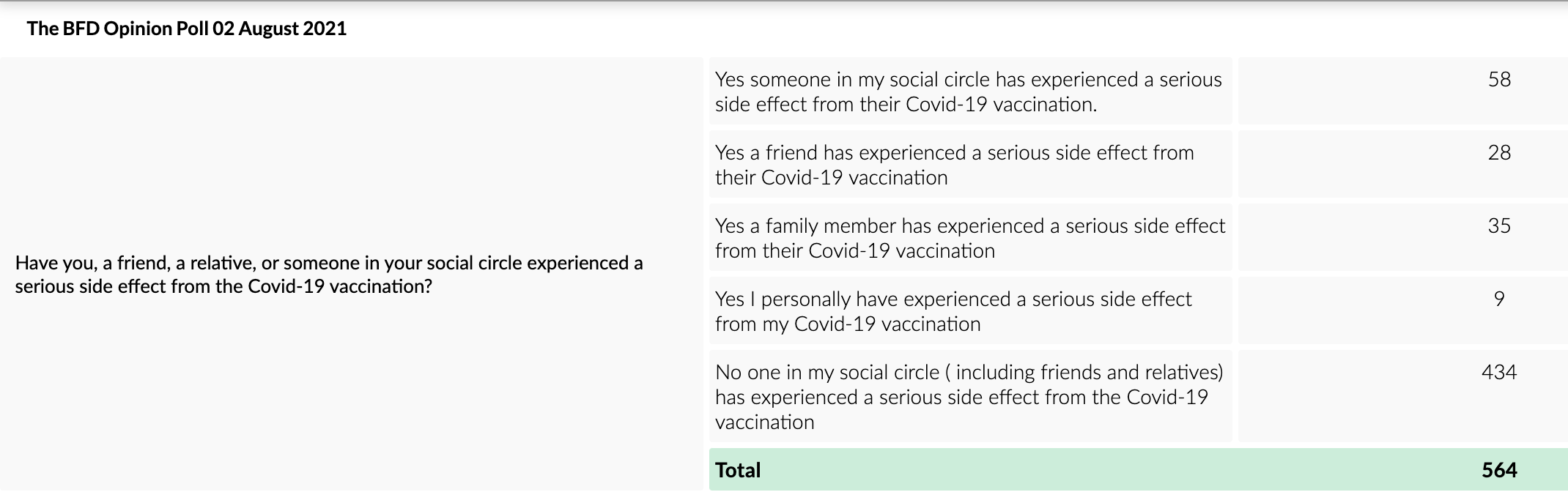Select the vote count 28

tap(1499, 152)
